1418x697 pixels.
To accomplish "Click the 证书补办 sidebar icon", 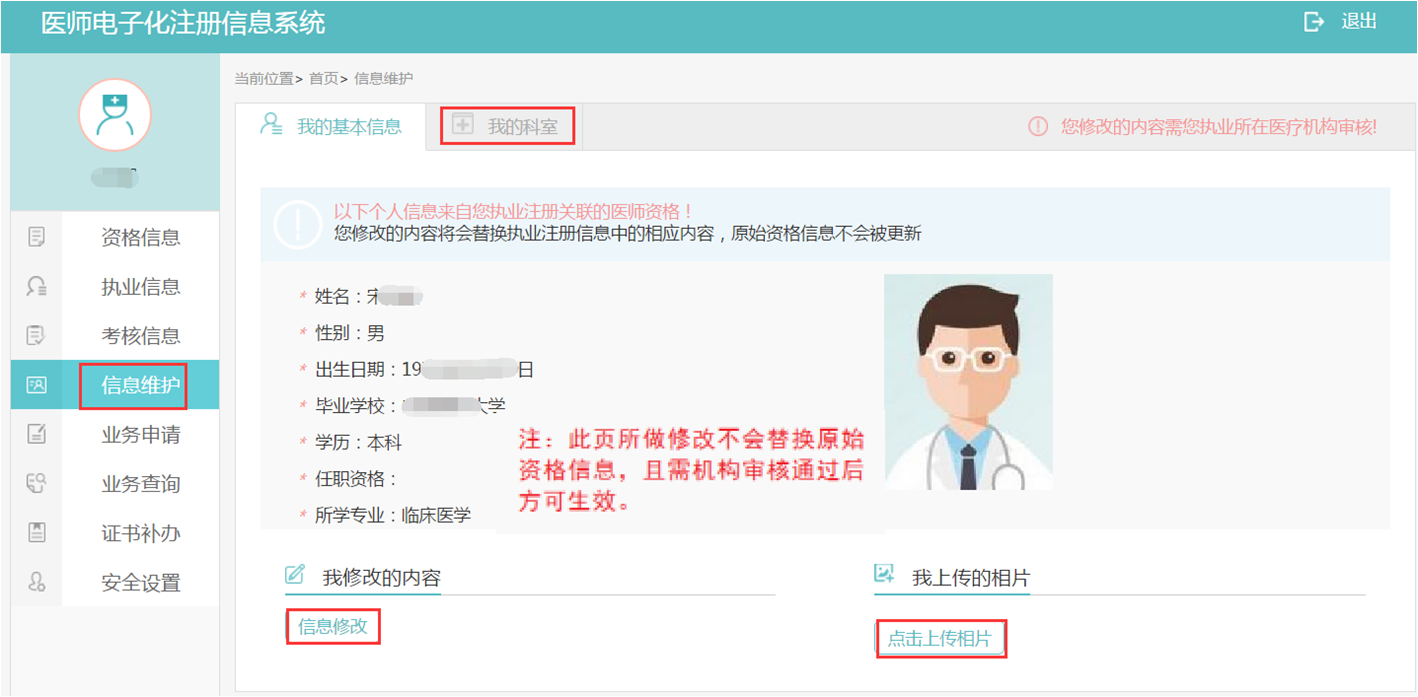I will point(37,533).
